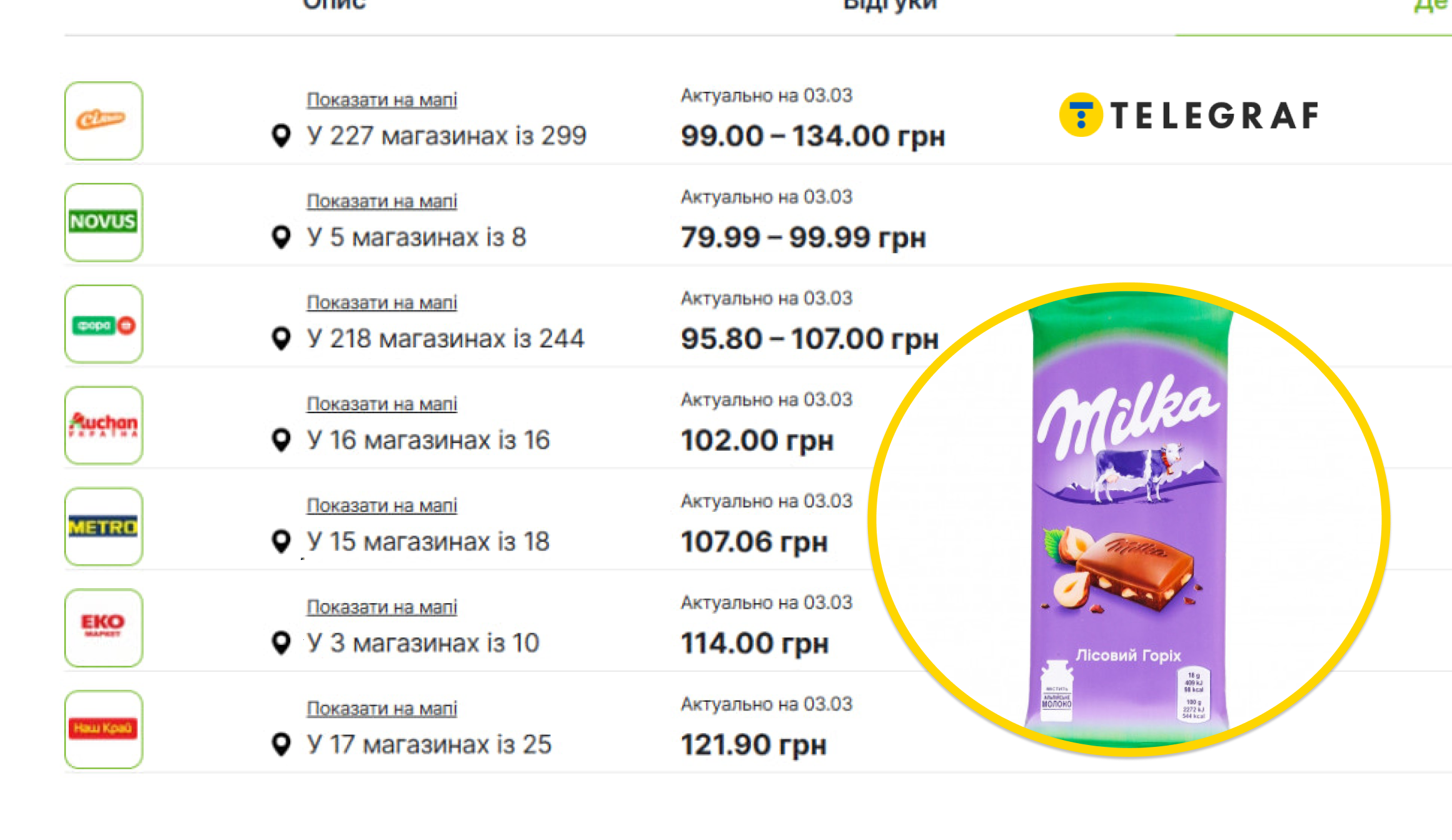This screenshot has height=840, width=1452.
Task: Click 'Показати на мапі' in Наш Край row
Action: tap(381, 709)
